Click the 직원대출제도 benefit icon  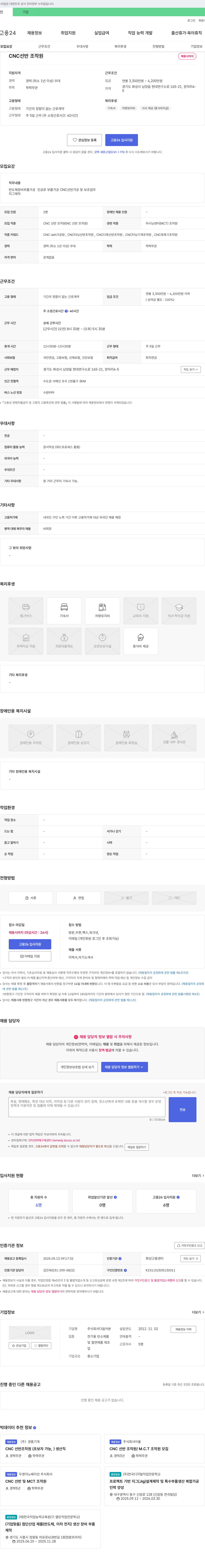64,641
